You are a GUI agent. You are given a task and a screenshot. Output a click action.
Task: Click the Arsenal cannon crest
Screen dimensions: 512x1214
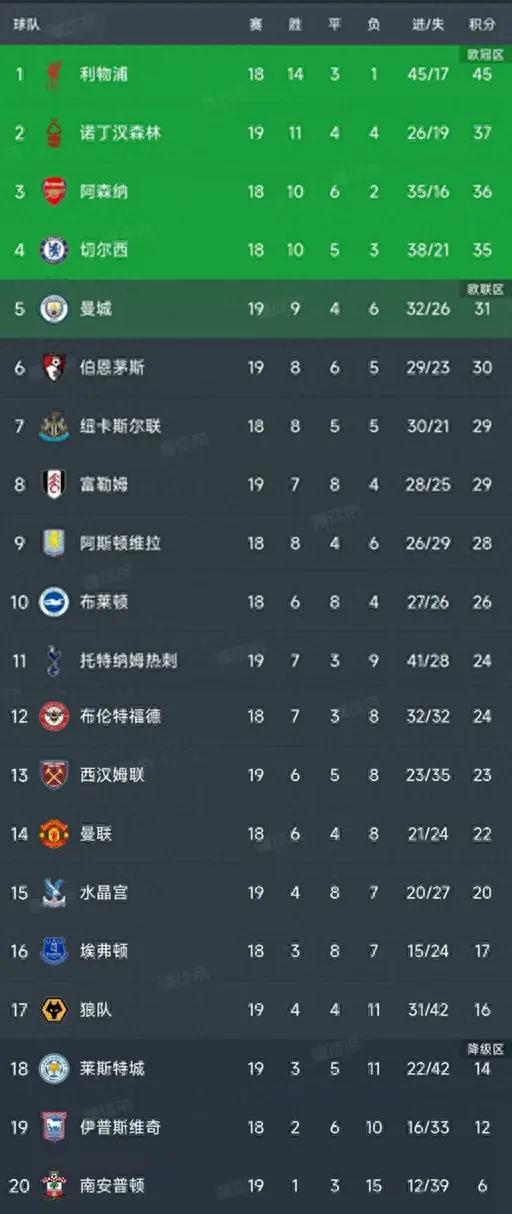click(53, 191)
